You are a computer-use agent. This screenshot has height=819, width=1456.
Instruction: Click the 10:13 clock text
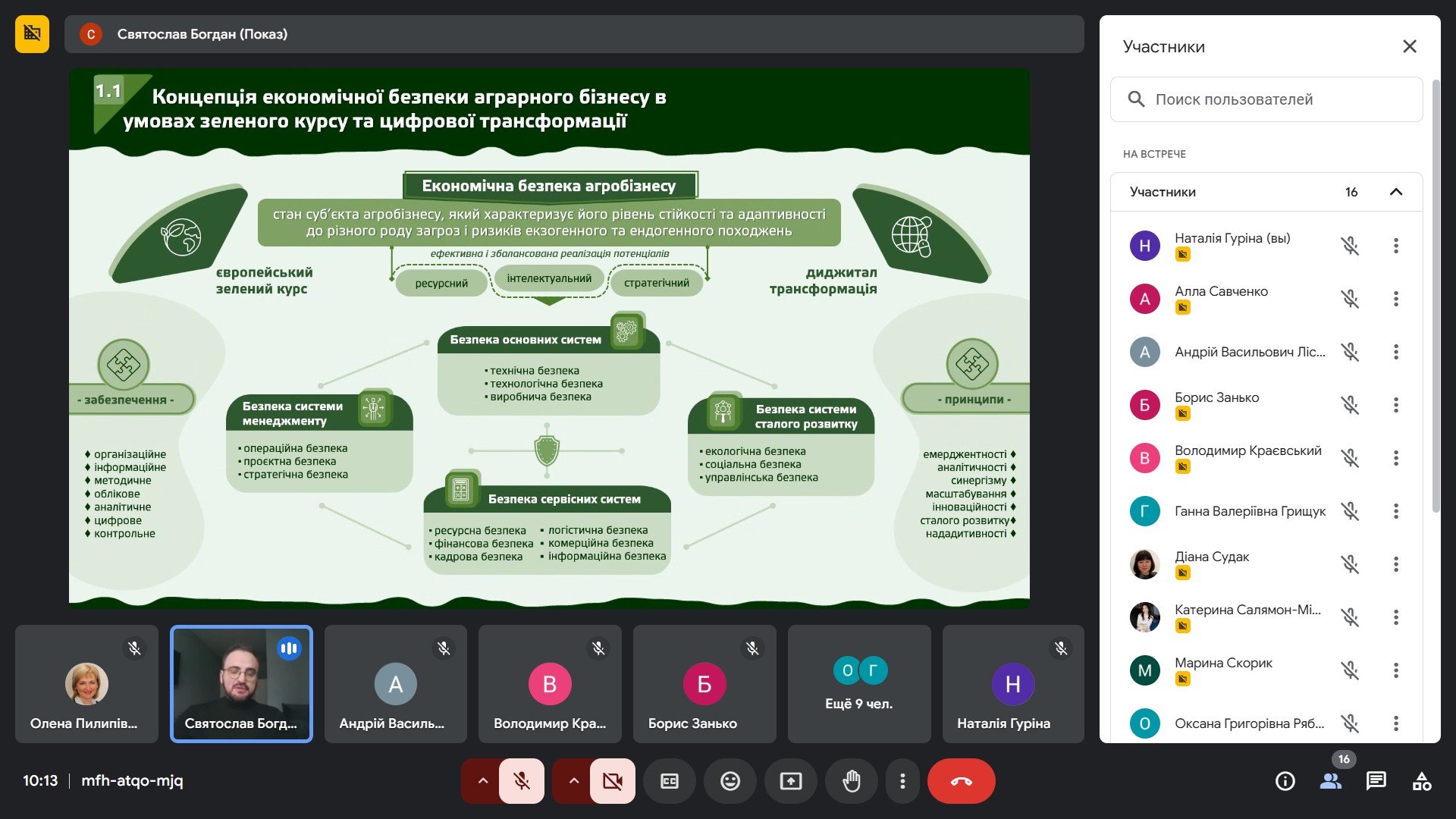coord(40,780)
